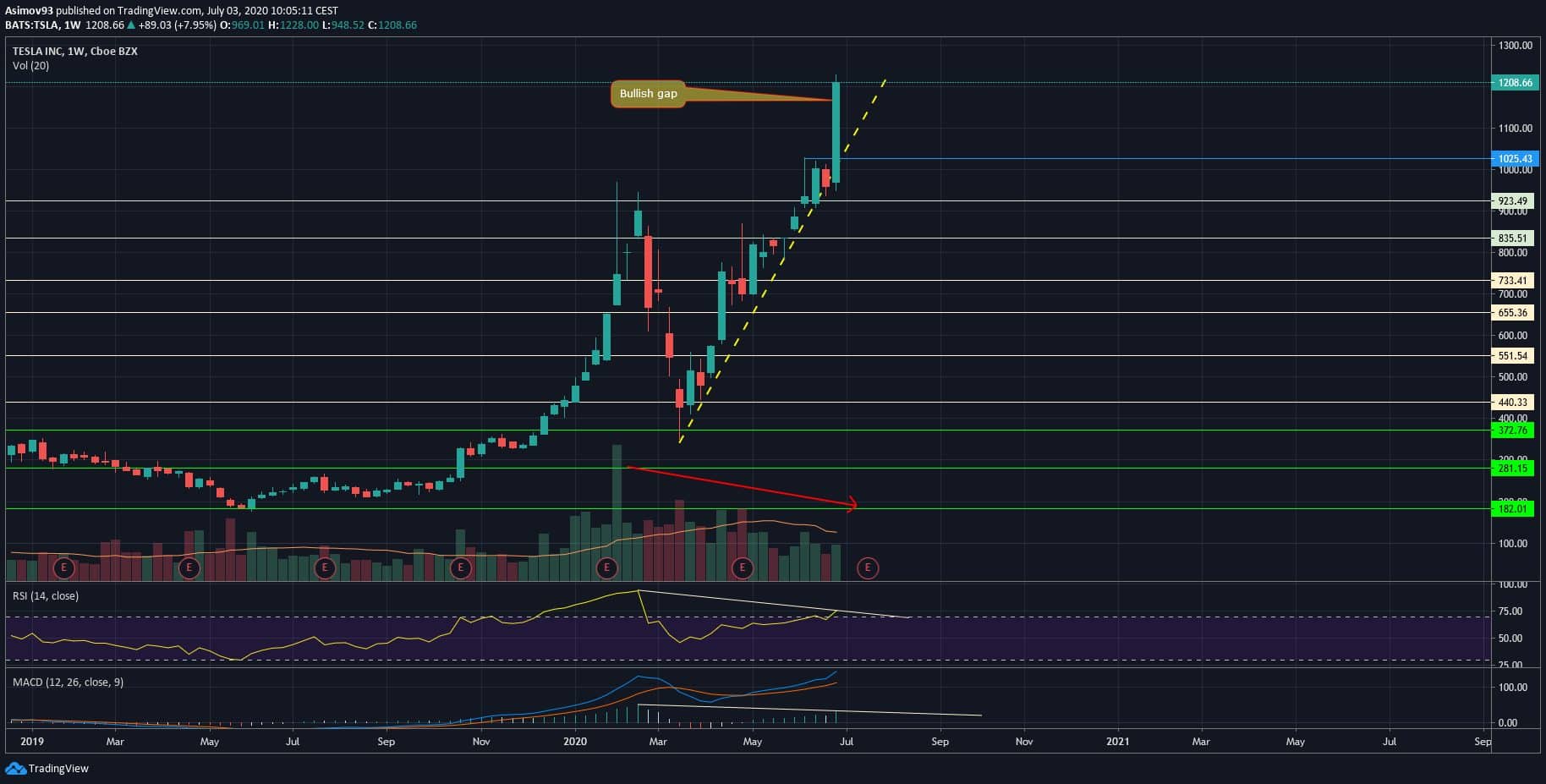This screenshot has width=1546, height=784.
Task: Click the Vol (20) indicator label
Action: [x=30, y=66]
